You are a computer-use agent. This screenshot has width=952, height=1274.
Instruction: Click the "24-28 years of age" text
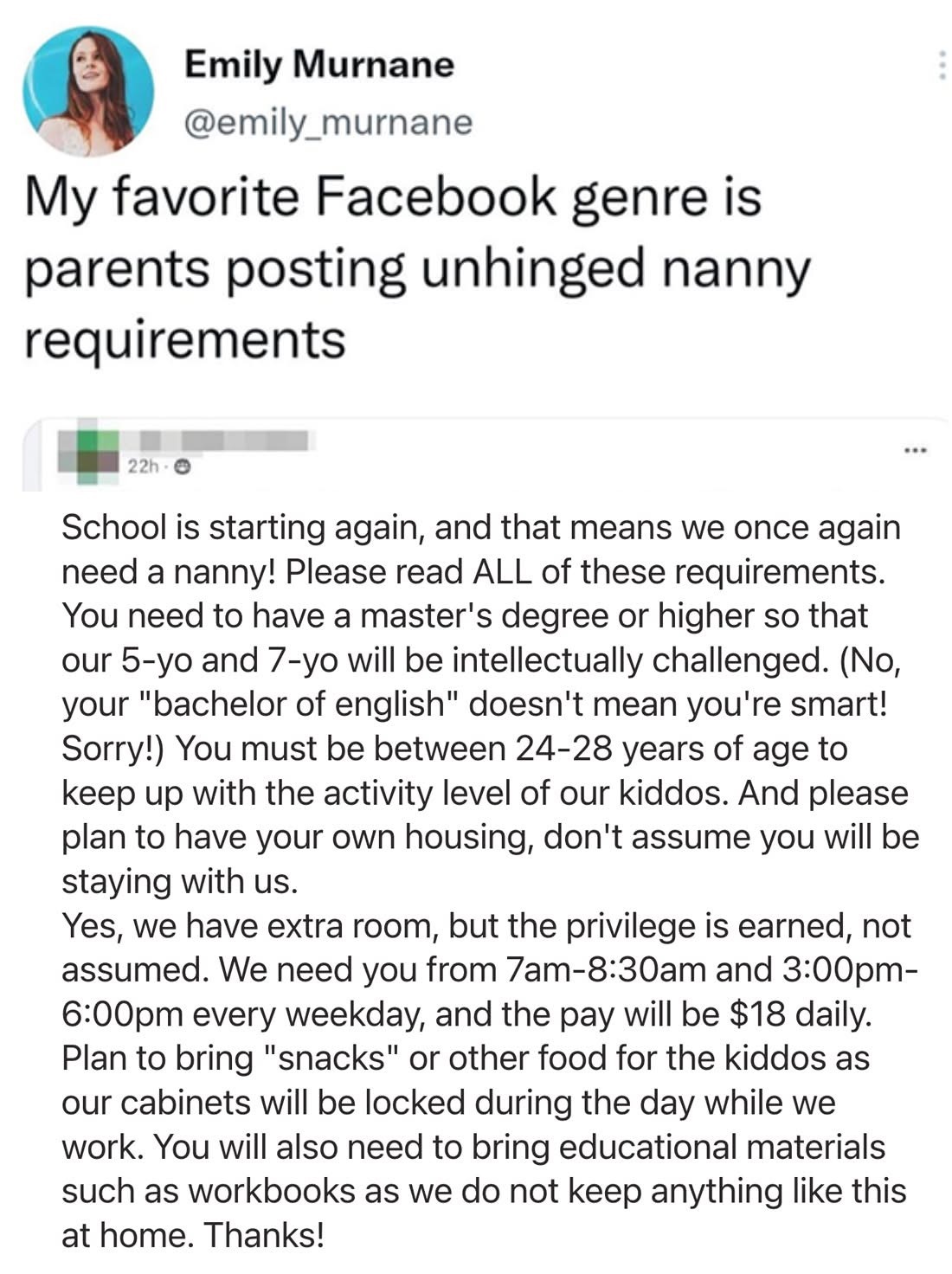[x=660, y=749]
